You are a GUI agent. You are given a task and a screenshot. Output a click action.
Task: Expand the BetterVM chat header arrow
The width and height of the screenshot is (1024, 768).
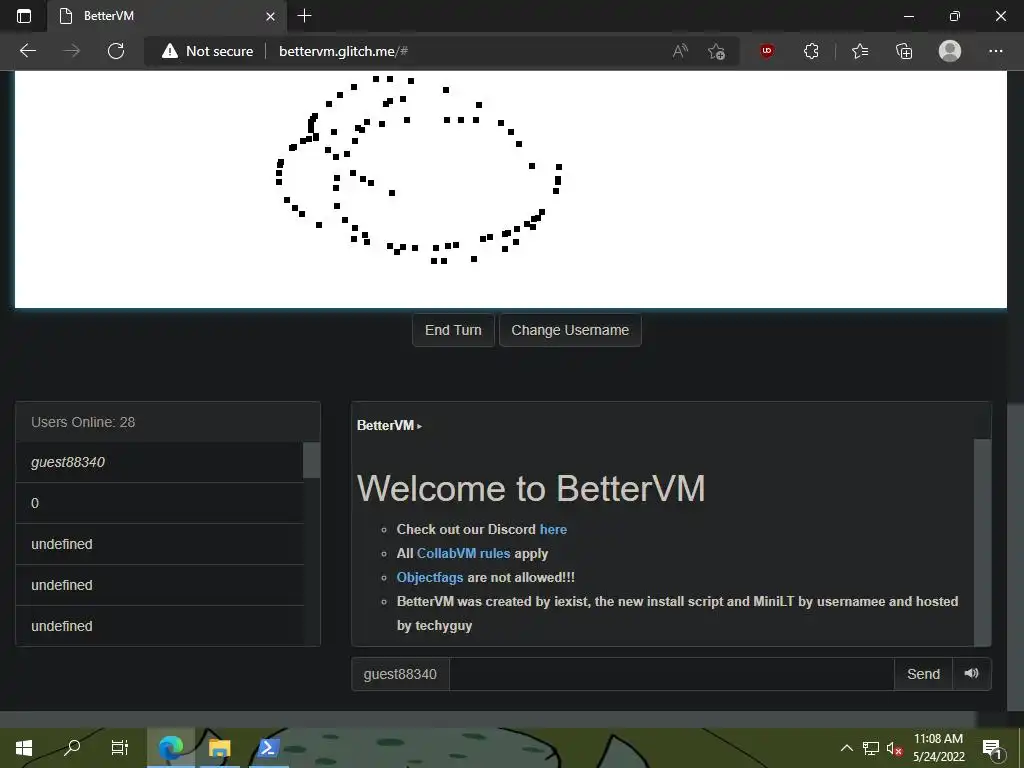click(x=419, y=426)
